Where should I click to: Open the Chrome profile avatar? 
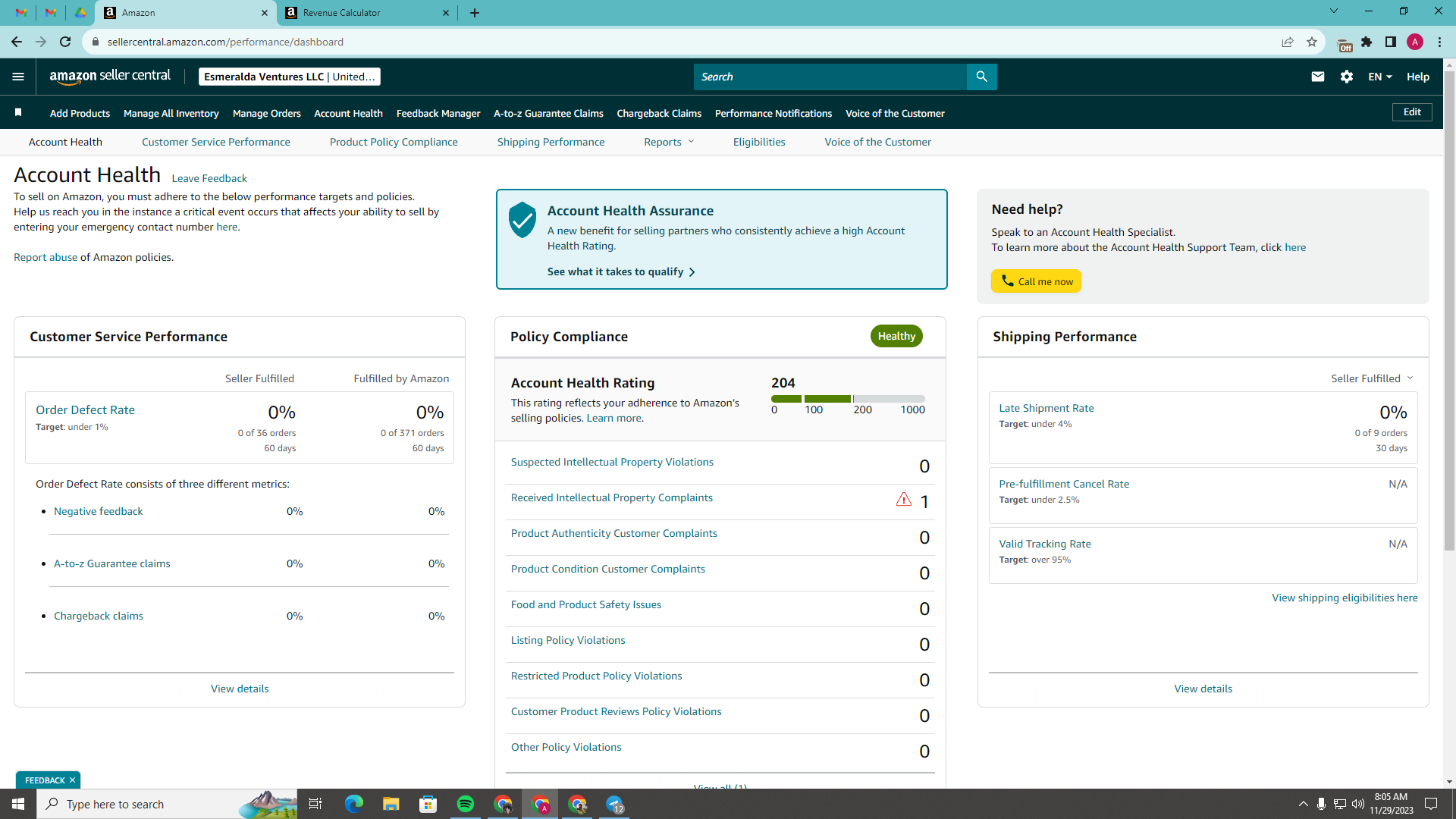(x=1415, y=42)
